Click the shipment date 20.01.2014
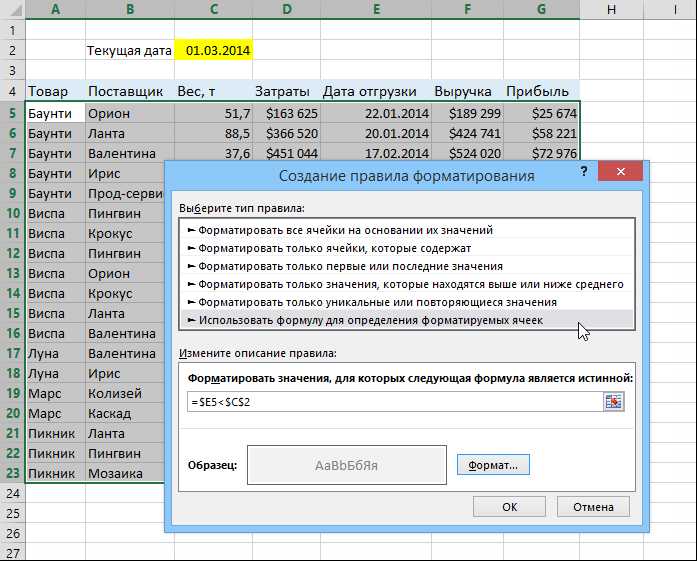 click(x=376, y=133)
